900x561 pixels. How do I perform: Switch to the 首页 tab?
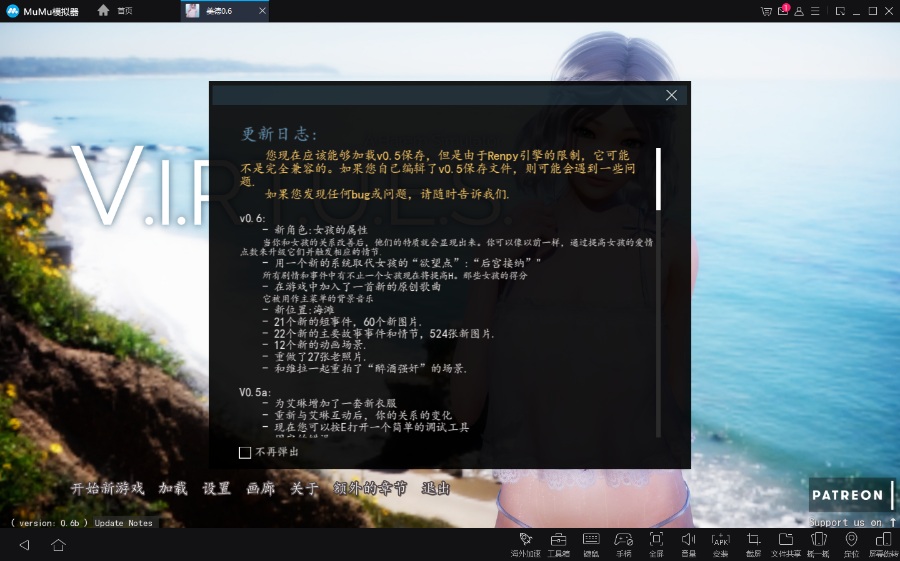pyautogui.click(x=125, y=11)
